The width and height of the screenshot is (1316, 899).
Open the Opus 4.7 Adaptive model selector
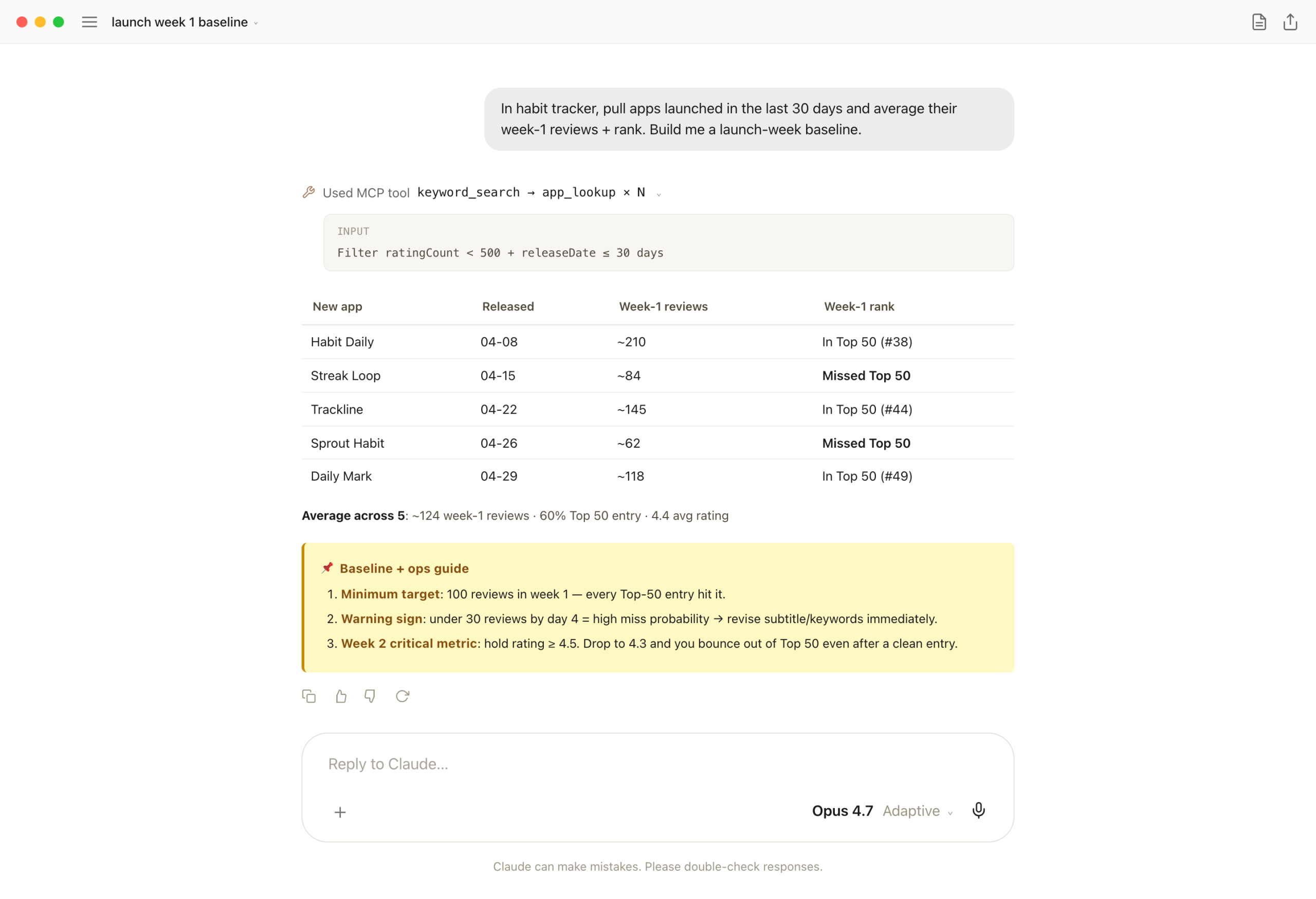pyautogui.click(x=882, y=811)
